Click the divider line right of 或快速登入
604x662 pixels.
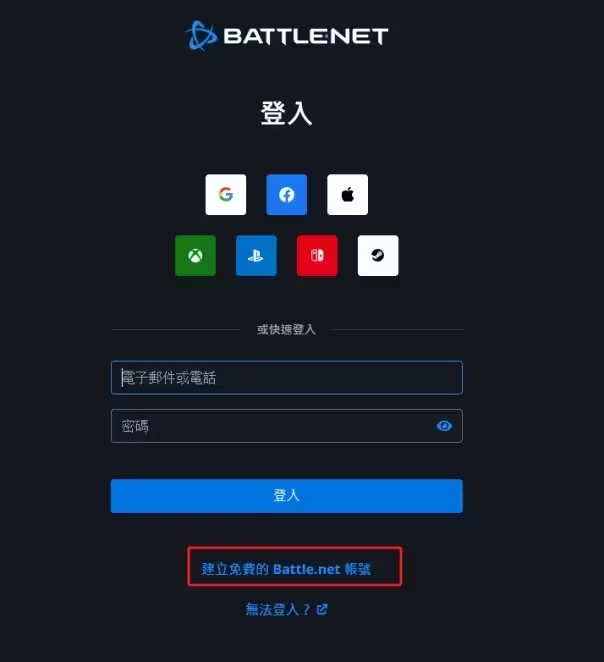point(397,329)
